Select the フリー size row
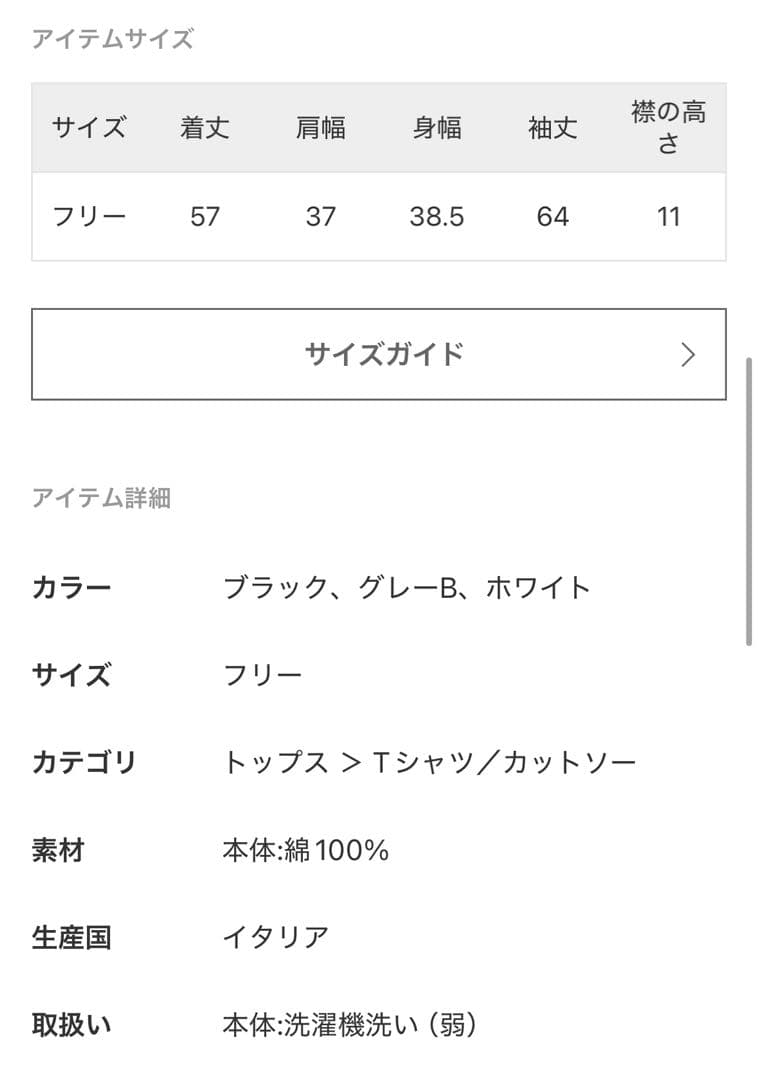This screenshot has height=1080, width=758. click(x=89, y=216)
